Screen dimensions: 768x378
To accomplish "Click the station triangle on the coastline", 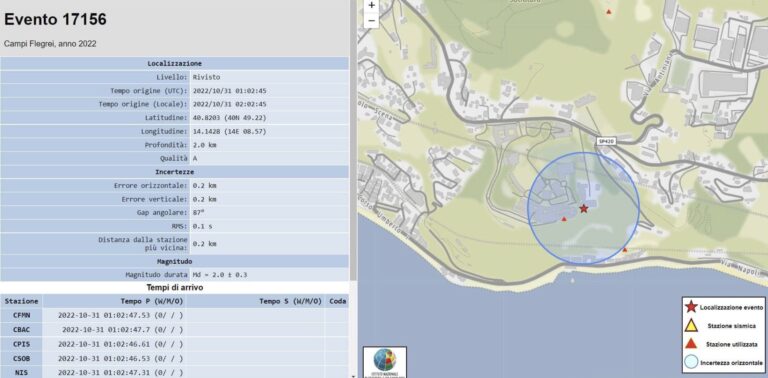I will point(624,250).
